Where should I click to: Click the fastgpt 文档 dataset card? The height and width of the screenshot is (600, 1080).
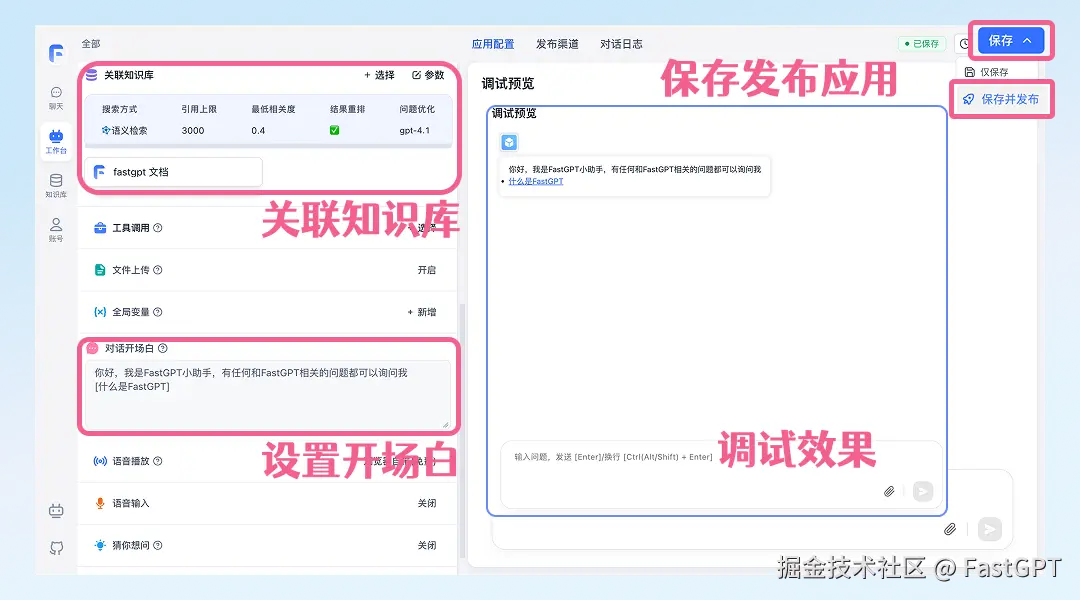pos(174,172)
